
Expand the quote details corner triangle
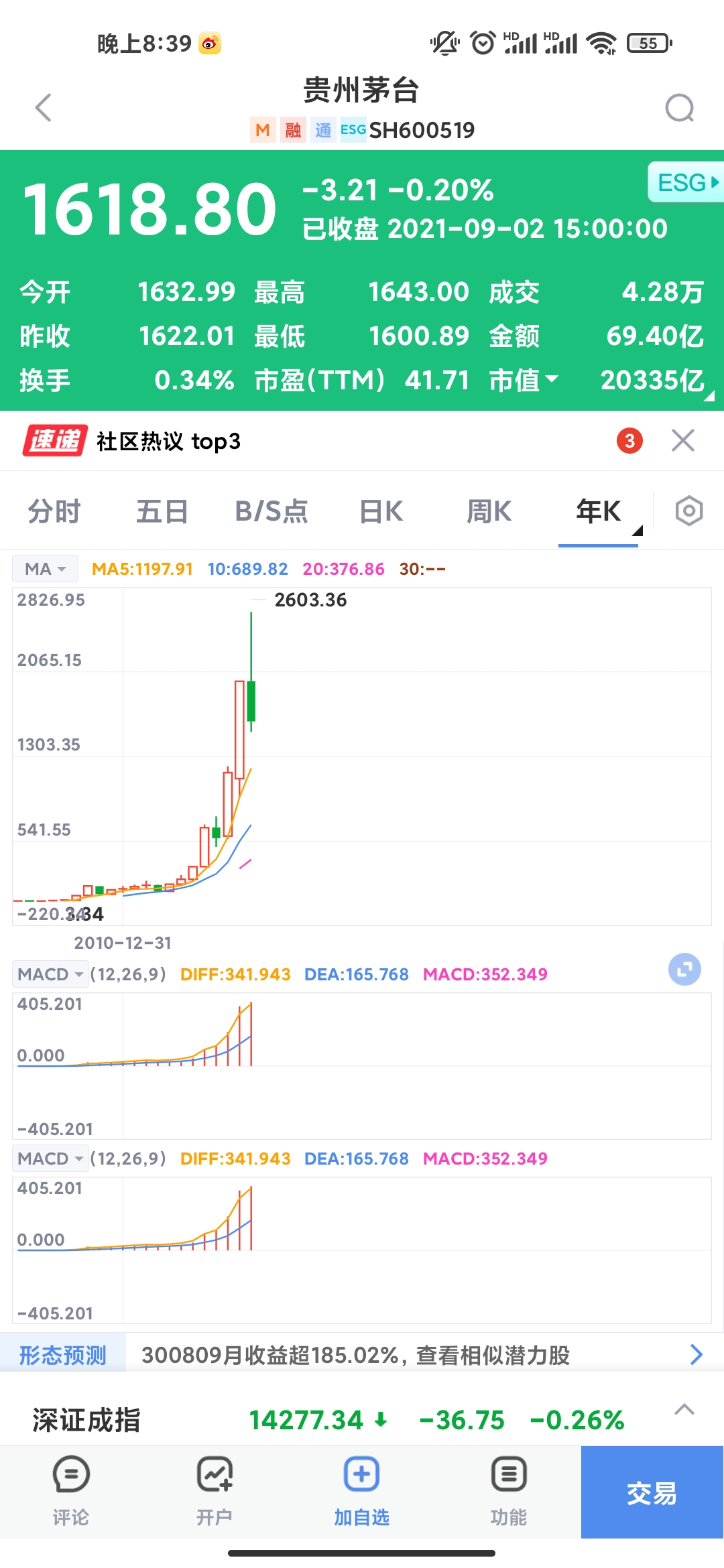coord(709,396)
